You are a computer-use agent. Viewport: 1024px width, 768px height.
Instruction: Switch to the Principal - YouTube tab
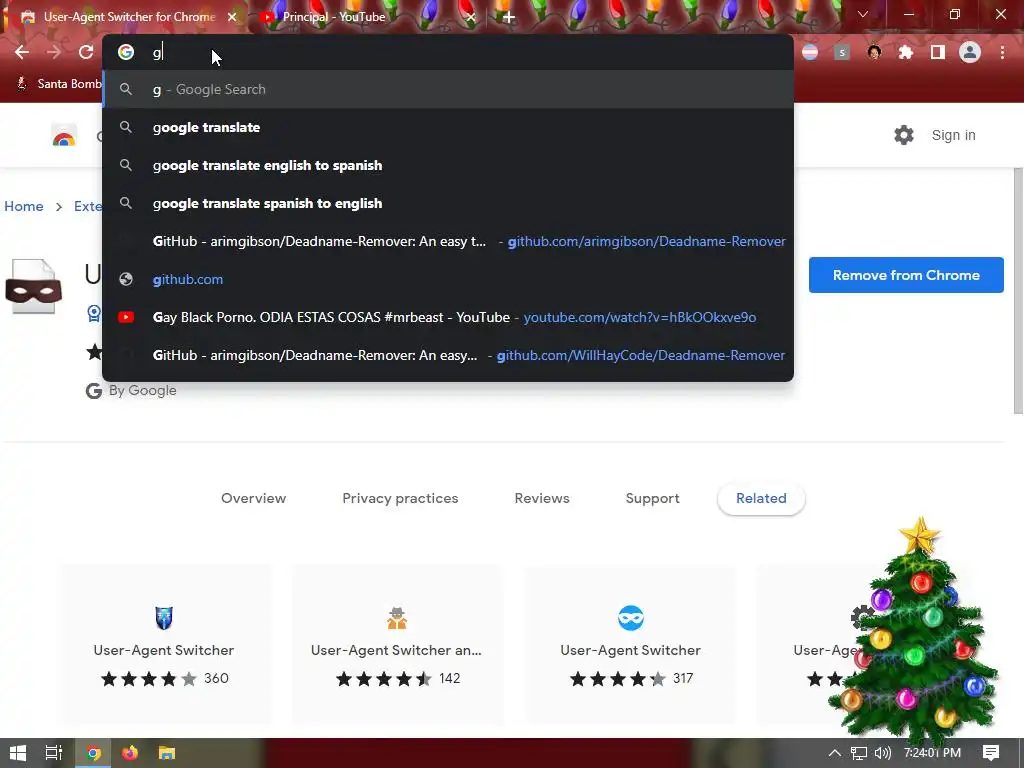(x=366, y=17)
